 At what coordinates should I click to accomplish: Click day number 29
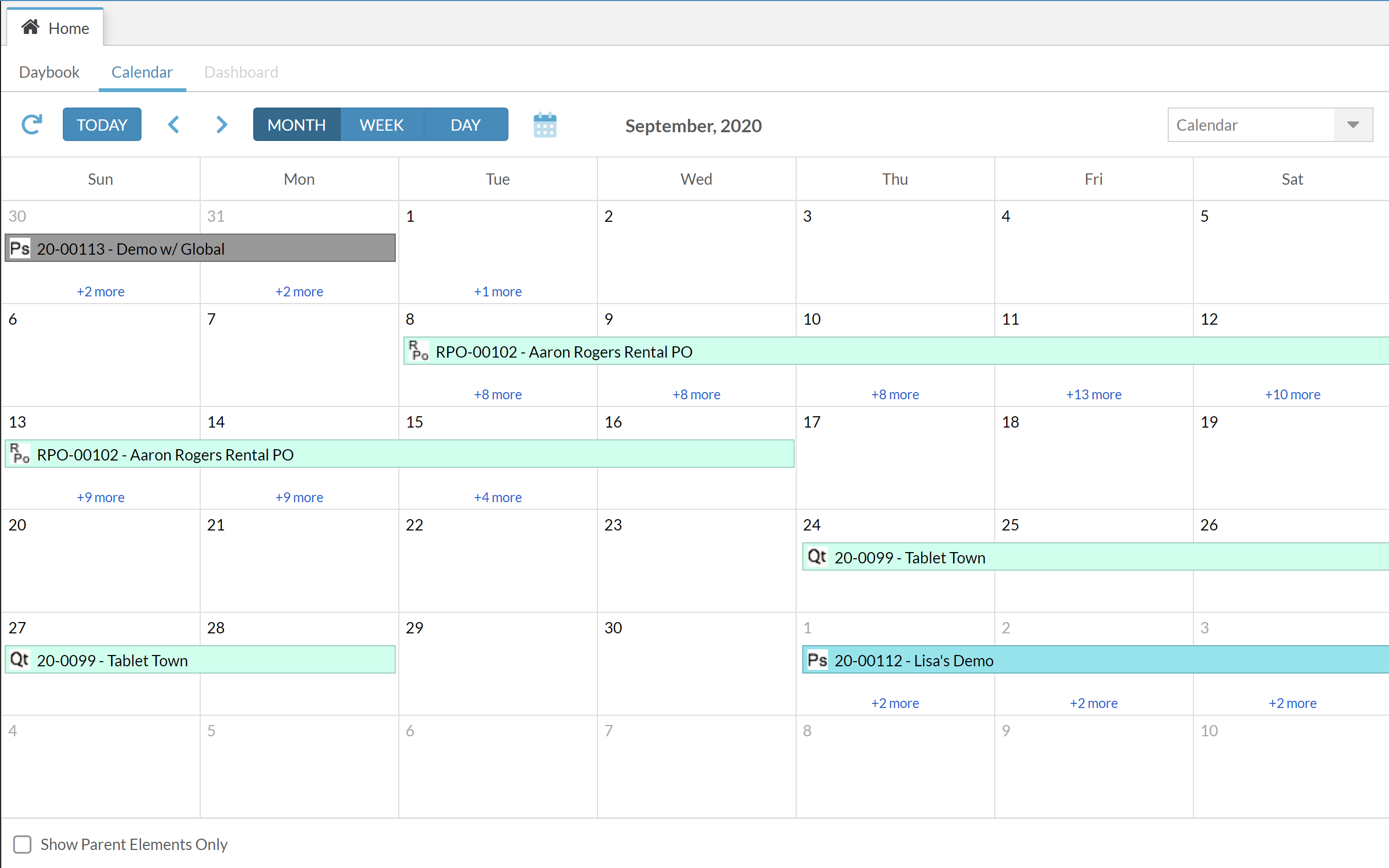[x=415, y=628]
